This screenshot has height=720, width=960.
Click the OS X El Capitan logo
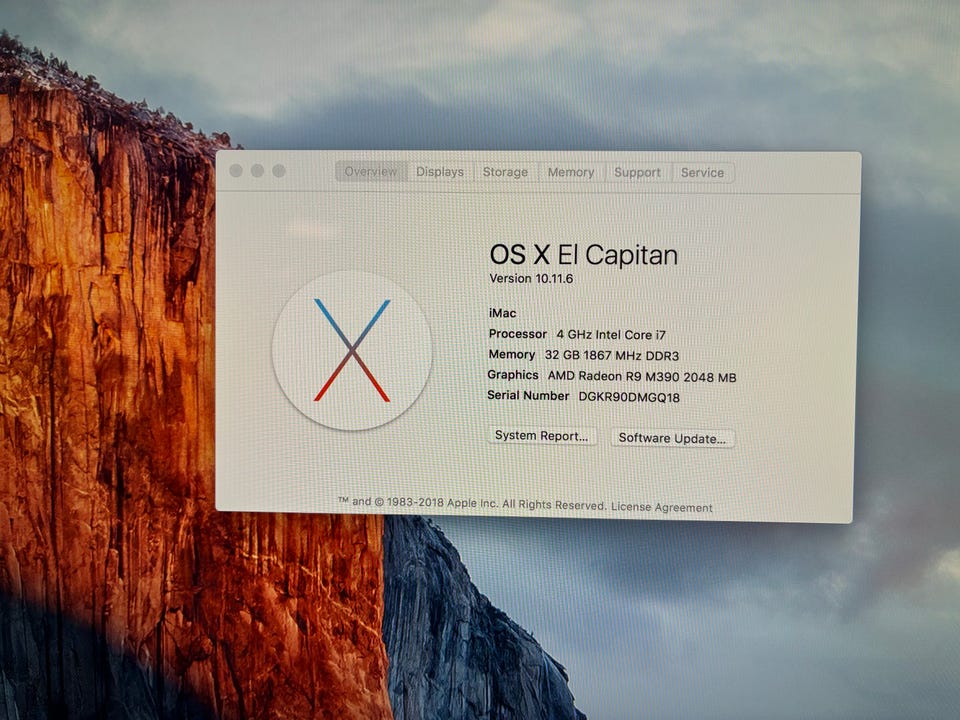click(x=351, y=350)
